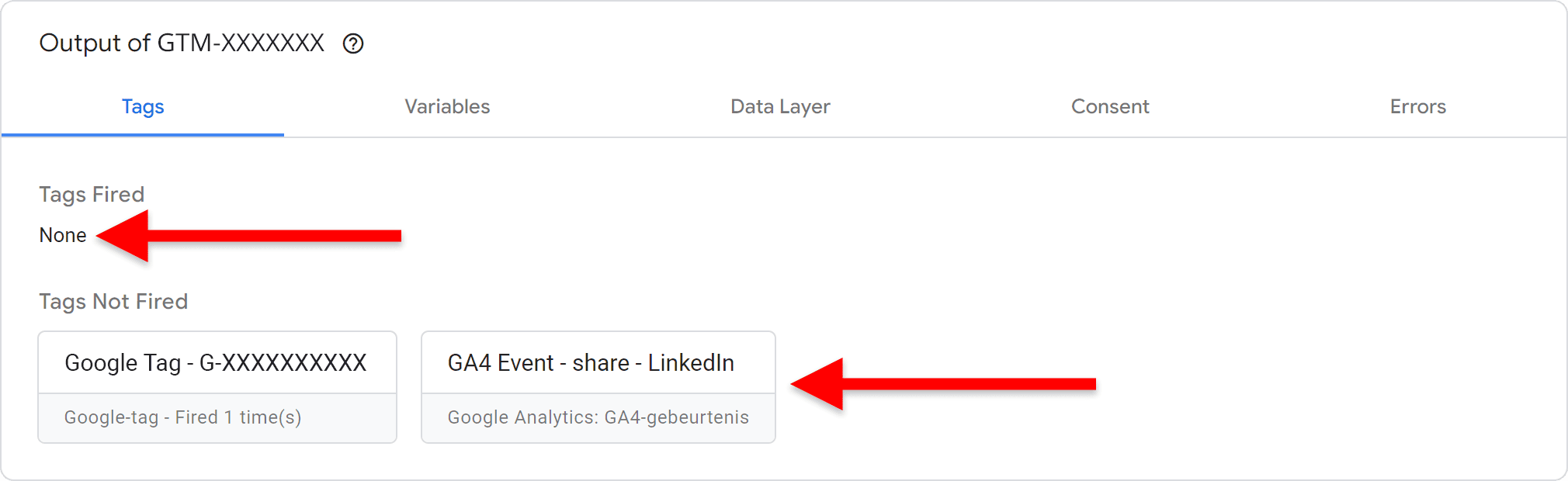1568x481 pixels.
Task: Click the 'Tags Not Fired' section heading
Action: pos(113,301)
